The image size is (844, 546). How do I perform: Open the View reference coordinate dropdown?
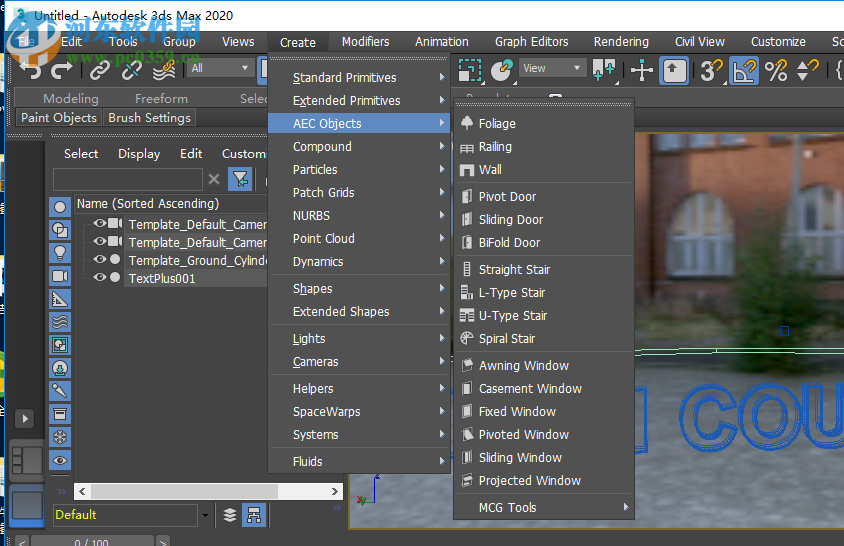[x=553, y=68]
